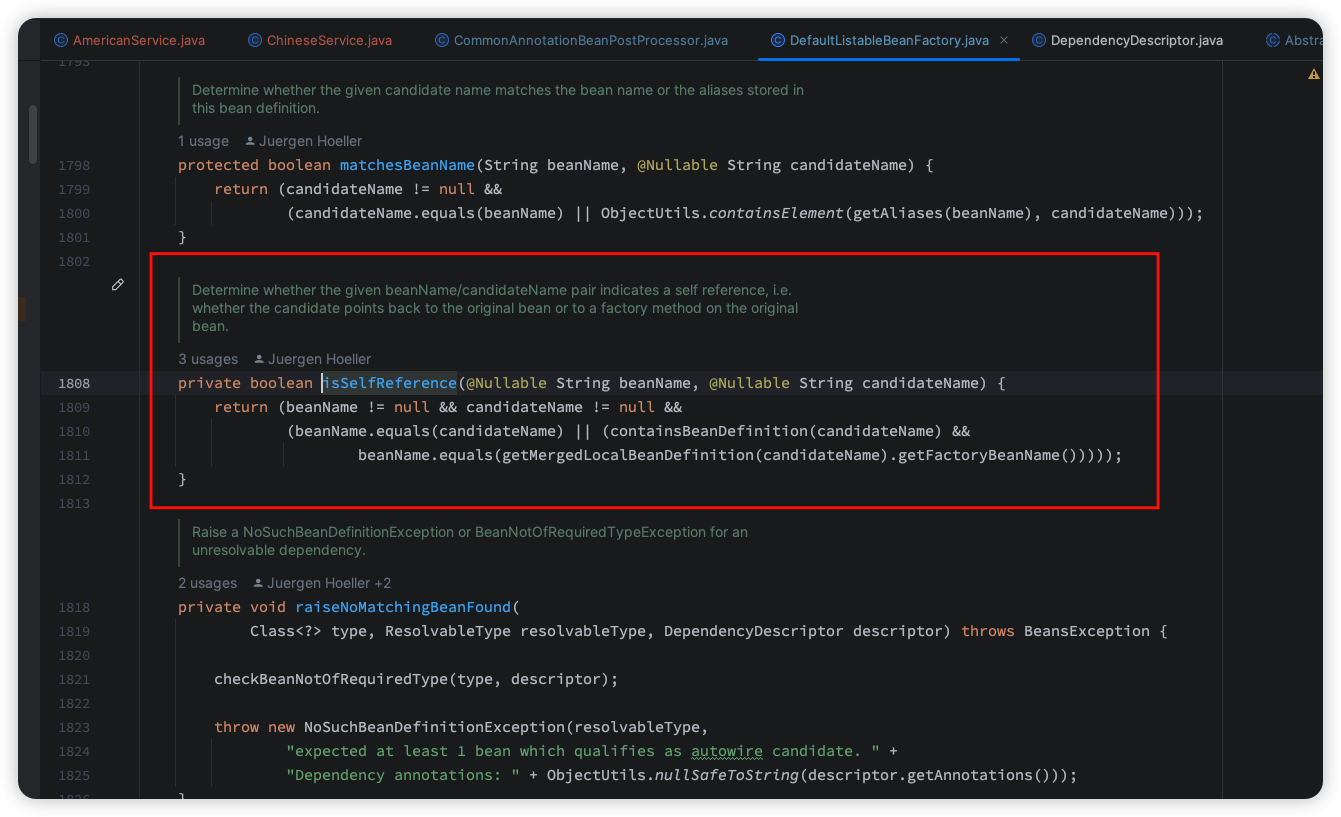Click the class icon on DependencyDescriptor.java tab
1341x817 pixels.
tap(1039, 40)
